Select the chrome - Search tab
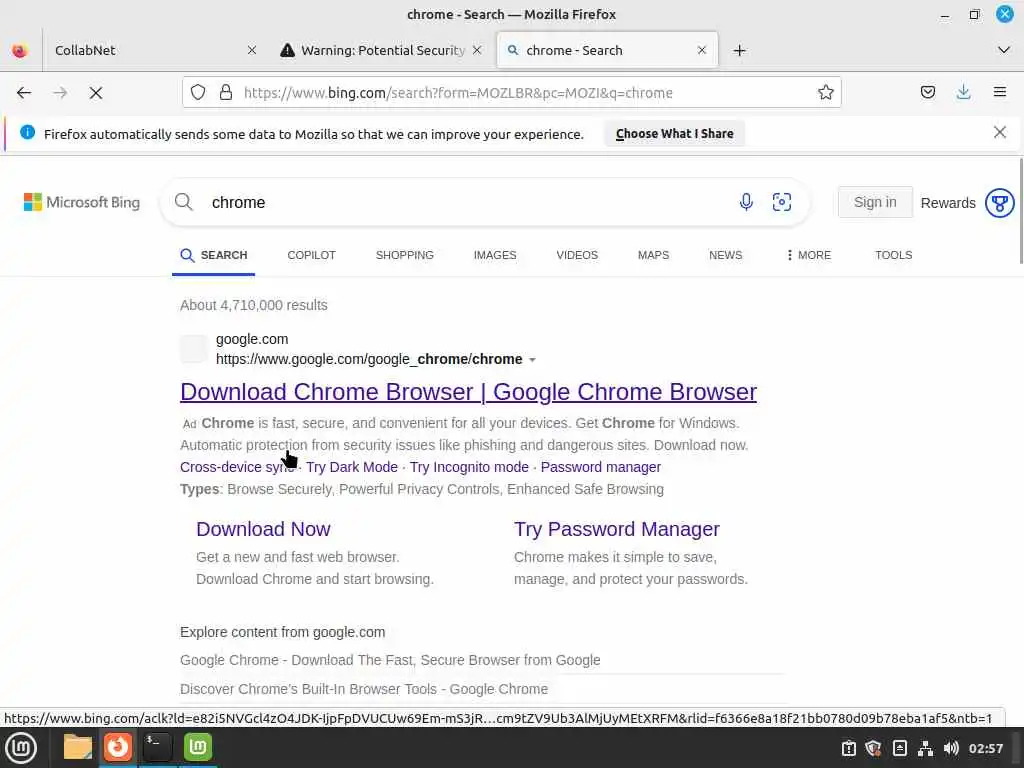1024x768 pixels. [607, 50]
